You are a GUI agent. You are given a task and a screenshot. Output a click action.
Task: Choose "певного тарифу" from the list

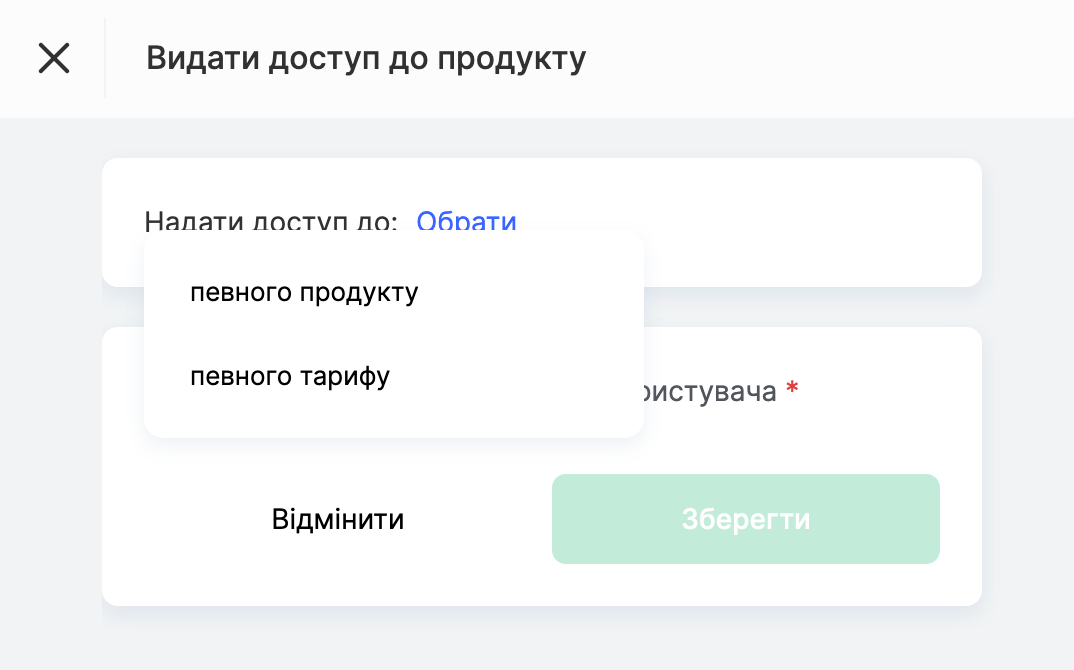[x=290, y=376]
